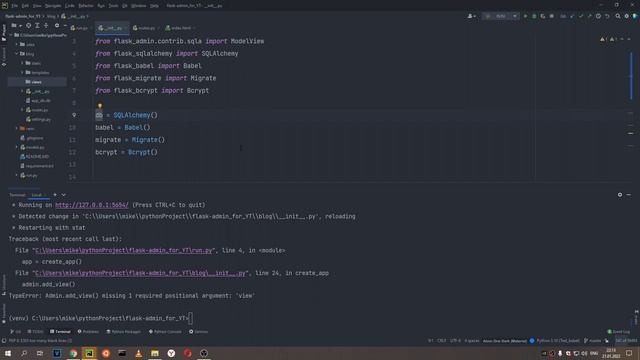Open the http://127.0.0.1:5654/ link
Screen dimensions: 640x360
(x=92, y=205)
